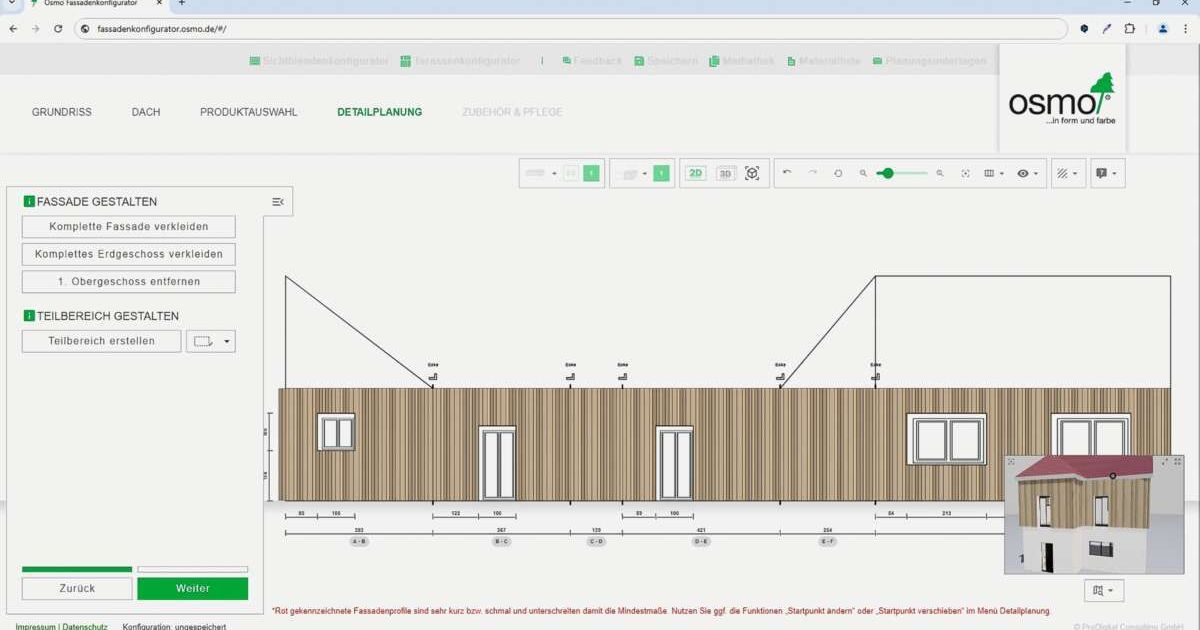Click the fit-to-screen icon in toolbar

965,173
